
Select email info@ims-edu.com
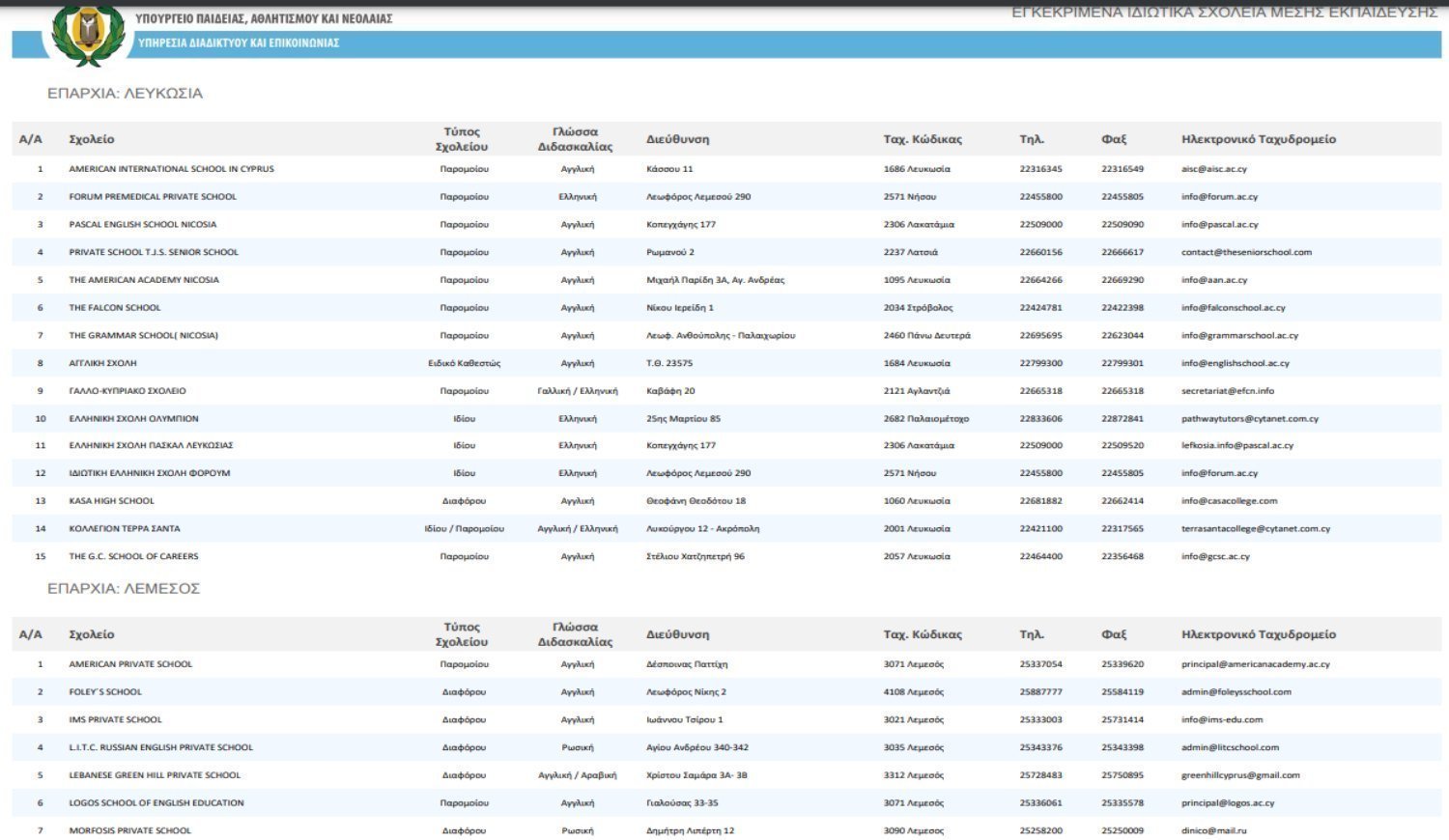(1222, 720)
